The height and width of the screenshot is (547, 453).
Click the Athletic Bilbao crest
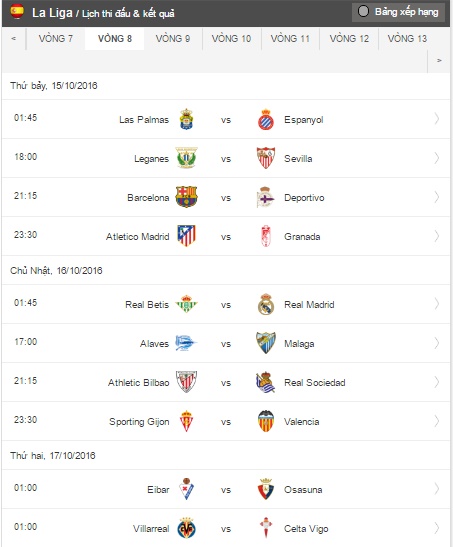186,382
